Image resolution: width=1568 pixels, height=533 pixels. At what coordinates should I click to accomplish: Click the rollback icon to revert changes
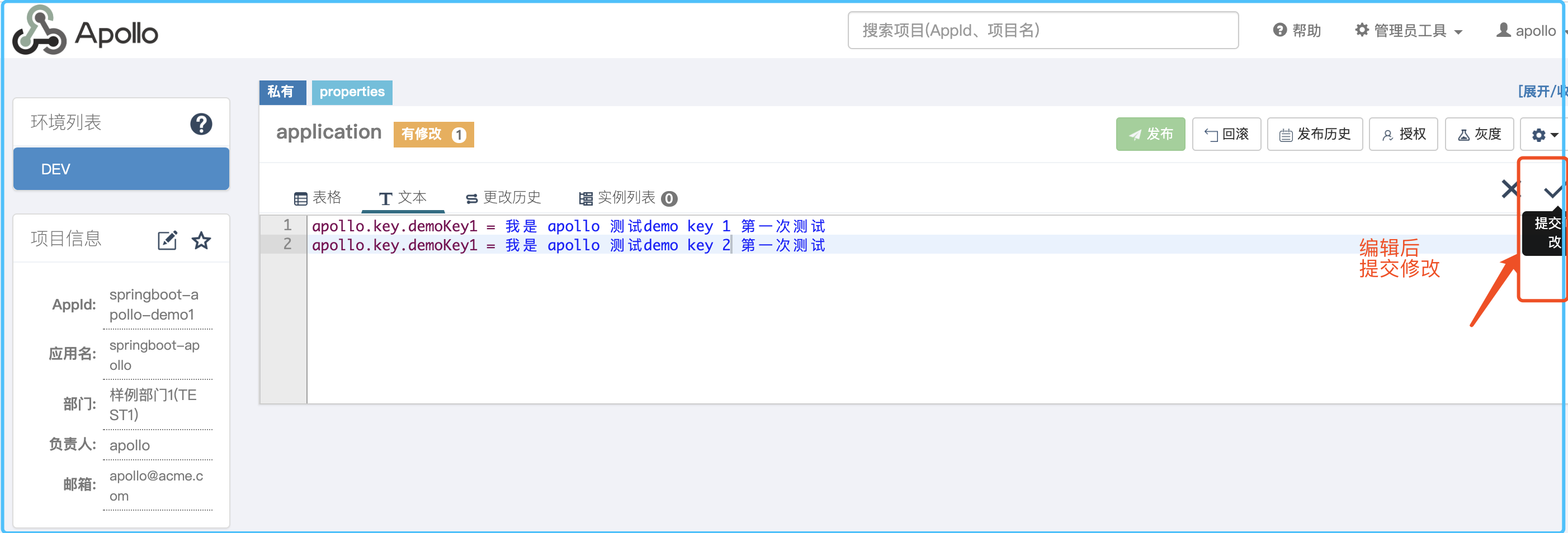click(1226, 134)
